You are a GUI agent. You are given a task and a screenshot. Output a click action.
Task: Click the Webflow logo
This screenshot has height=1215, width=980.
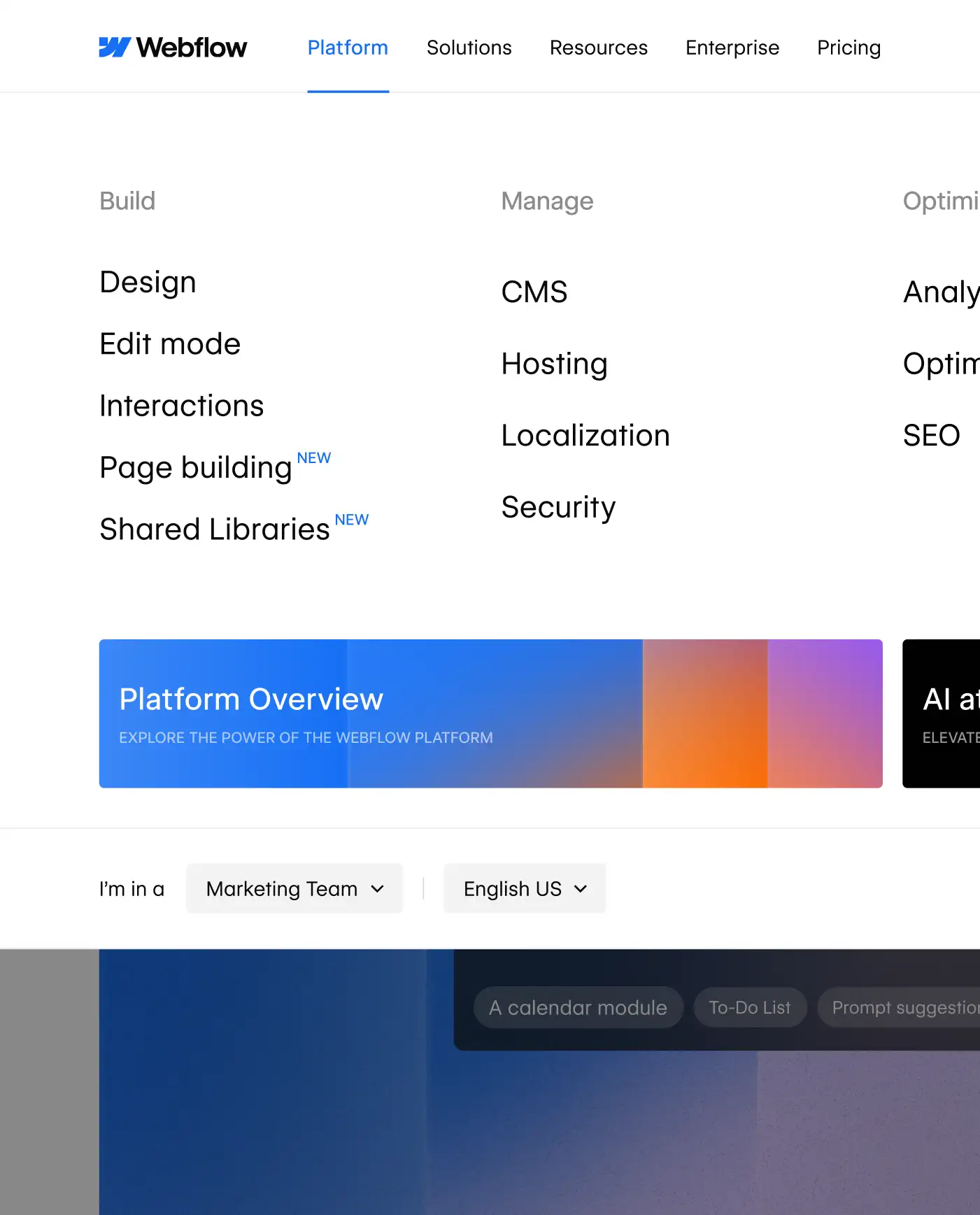[173, 48]
